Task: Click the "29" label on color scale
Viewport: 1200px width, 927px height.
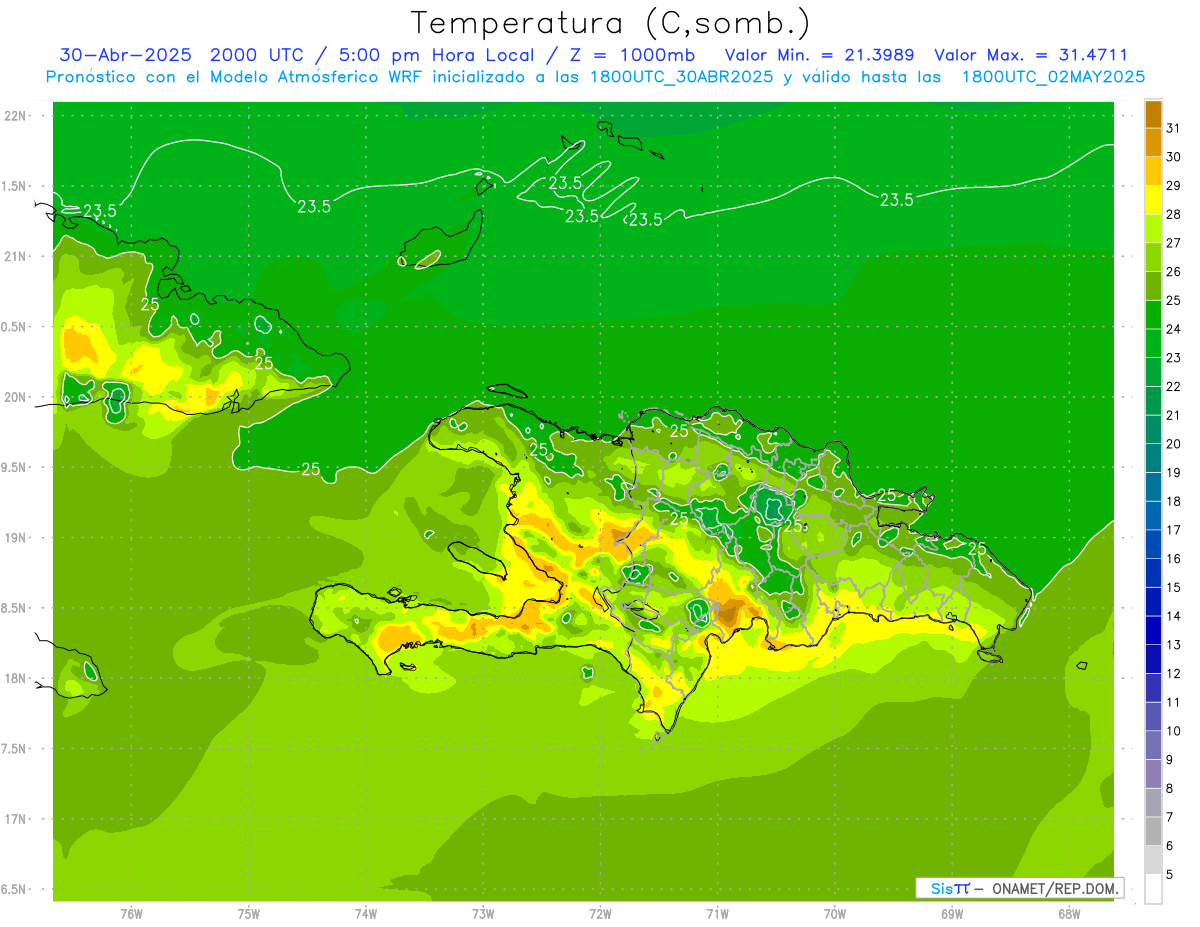Action: [x=1174, y=186]
